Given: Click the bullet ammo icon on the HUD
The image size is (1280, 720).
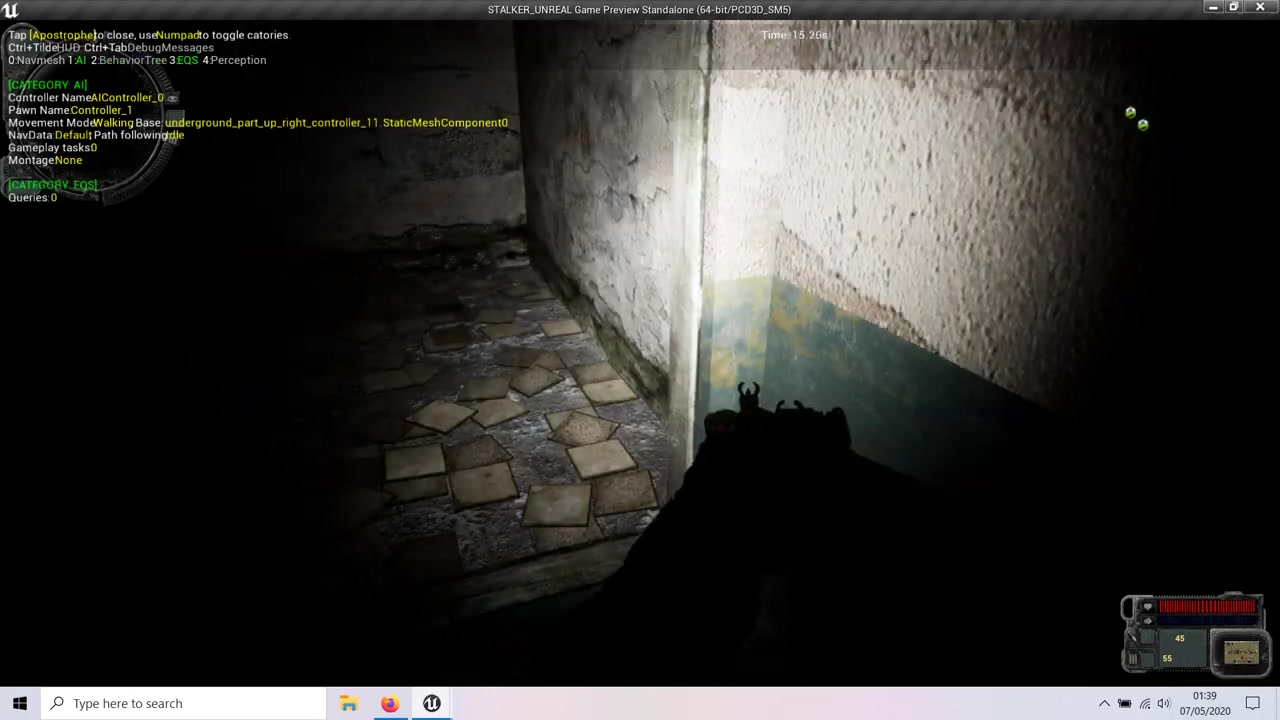Looking at the screenshot, I should 1132,638.
